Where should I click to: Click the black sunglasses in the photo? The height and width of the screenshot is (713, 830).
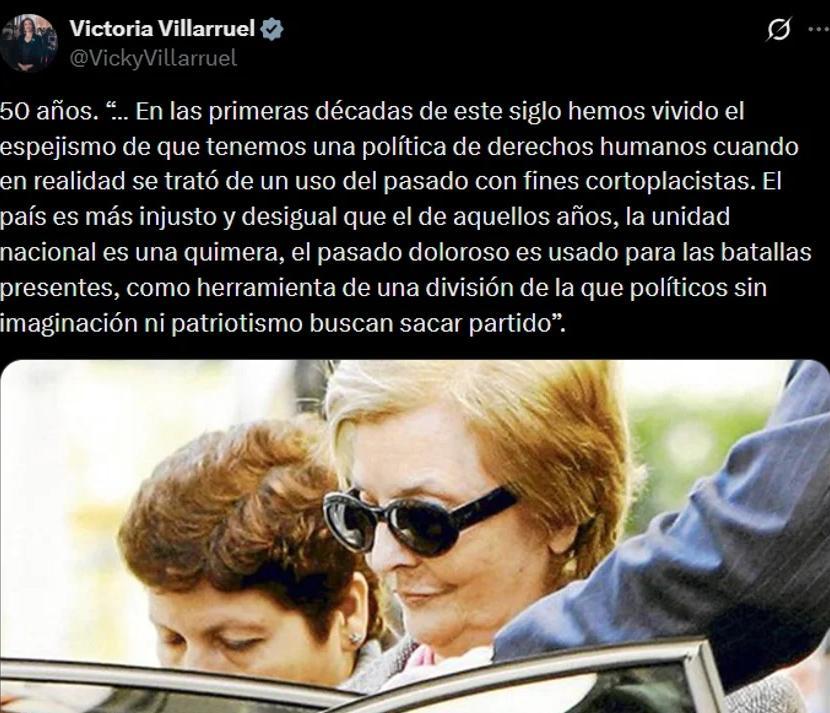pos(419,521)
